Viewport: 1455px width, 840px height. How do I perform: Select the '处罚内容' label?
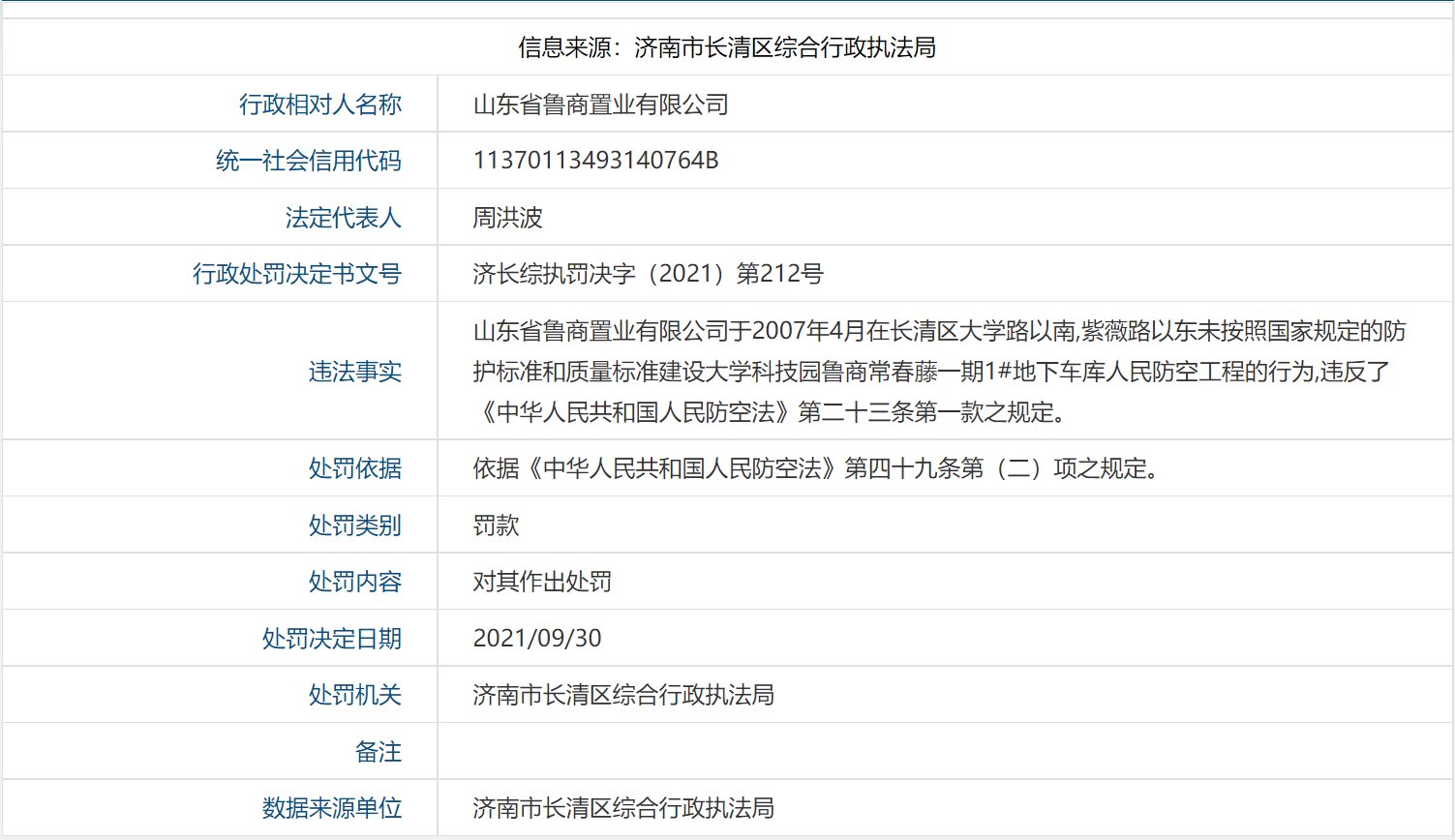click(355, 582)
